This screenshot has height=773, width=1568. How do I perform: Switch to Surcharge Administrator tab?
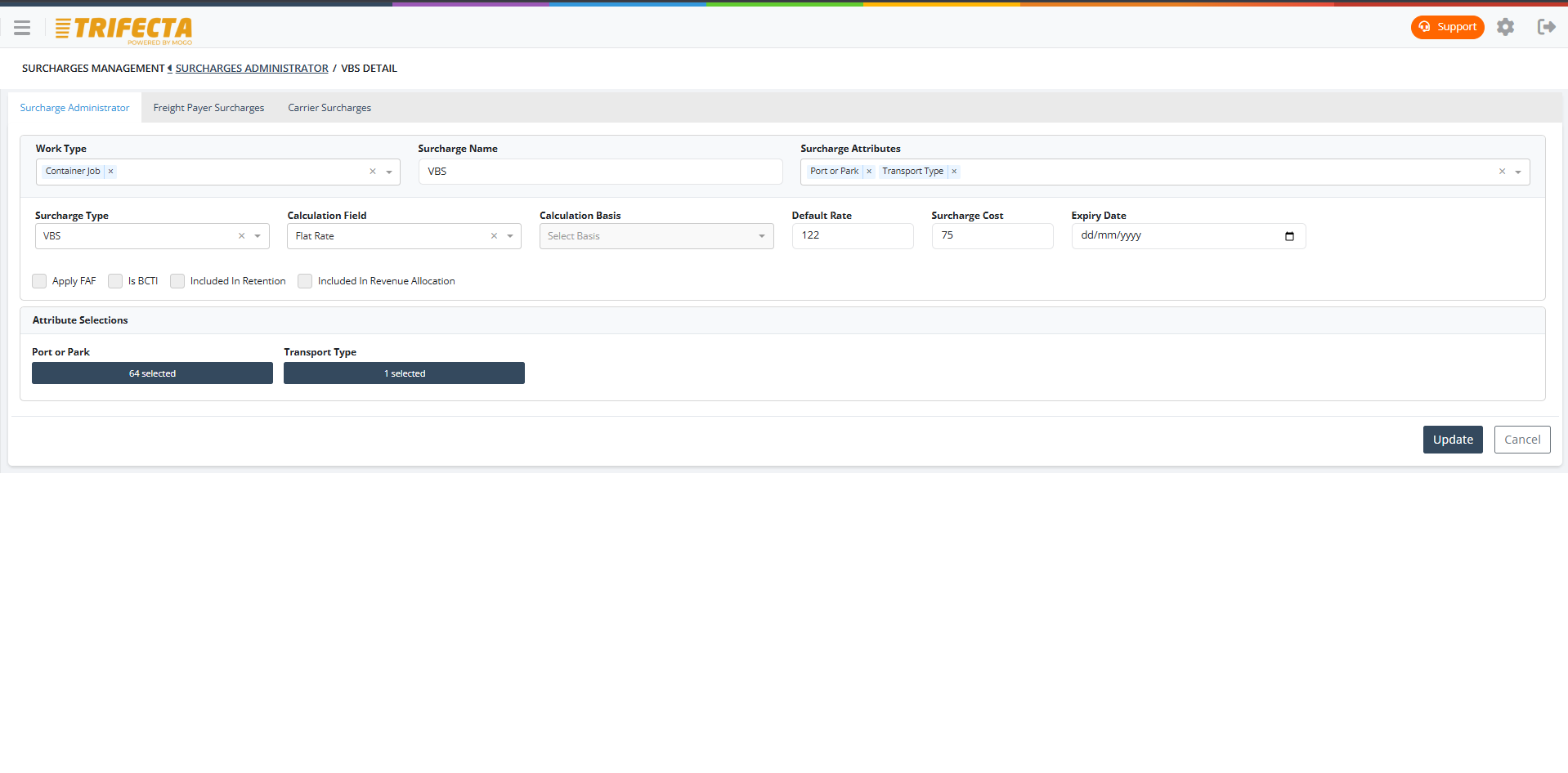[74, 108]
